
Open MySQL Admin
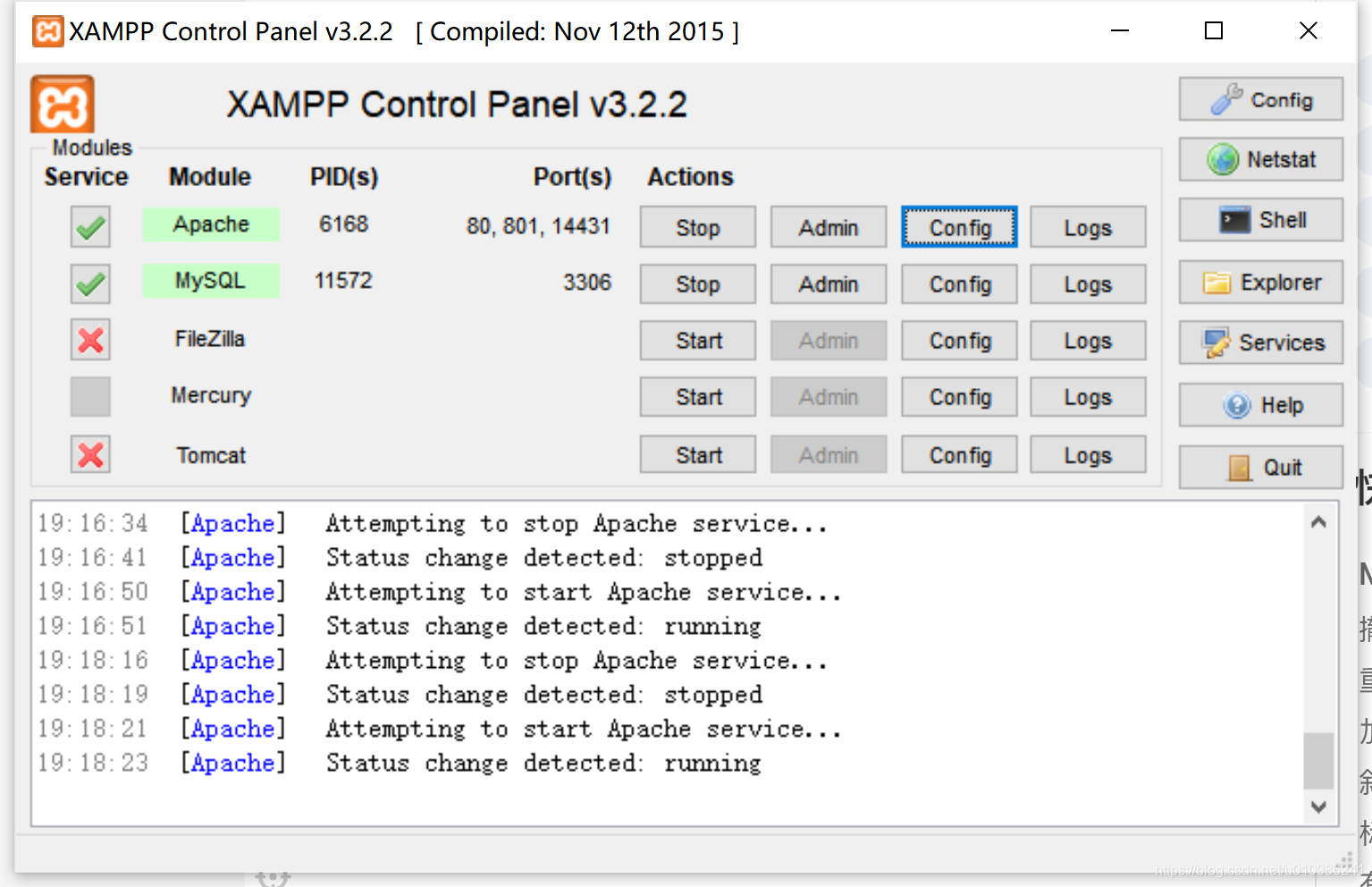click(829, 284)
